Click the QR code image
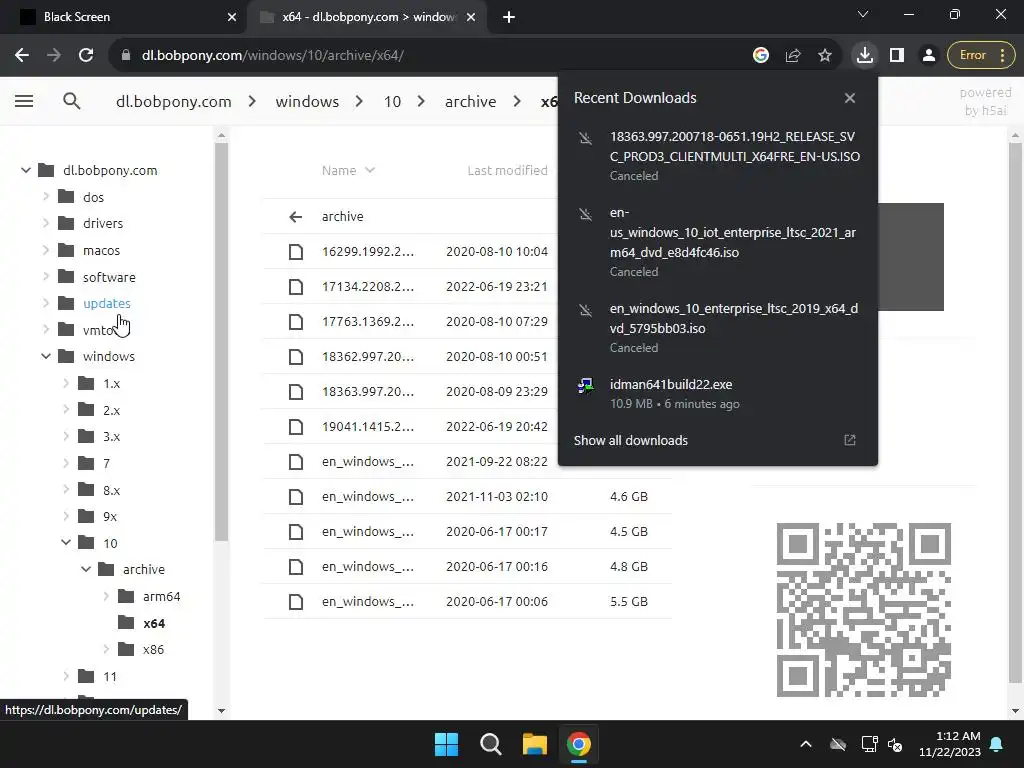 863,610
